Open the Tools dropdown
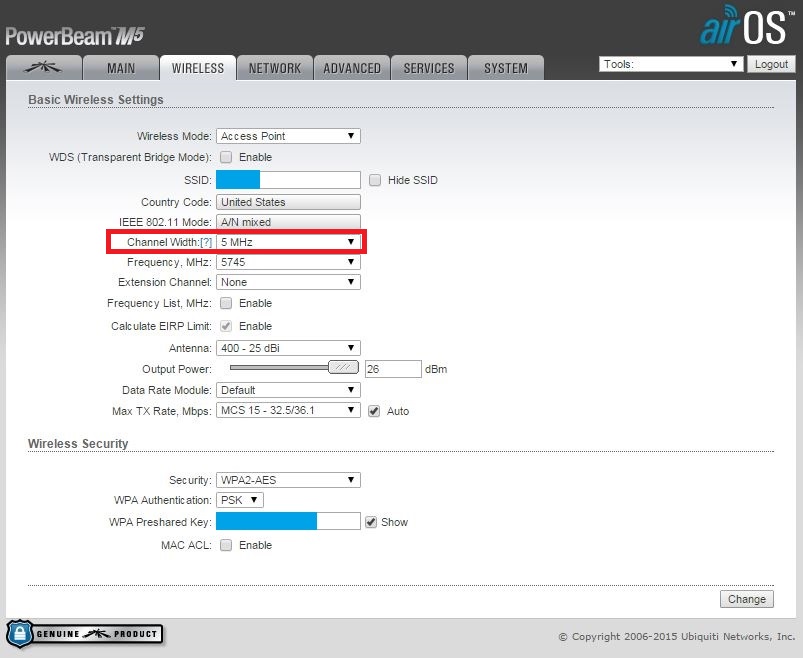The width and height of the screenshot is (803, 658). (671, 64)
